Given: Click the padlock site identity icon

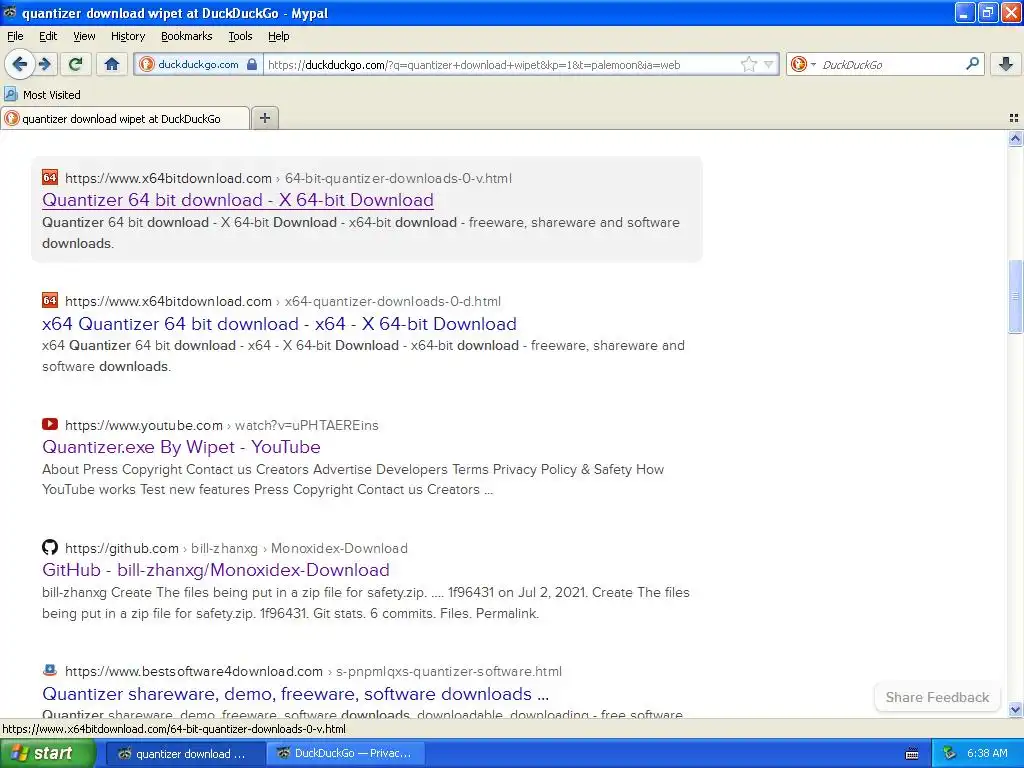Looking at the screenshot, I should click(252, 64).
